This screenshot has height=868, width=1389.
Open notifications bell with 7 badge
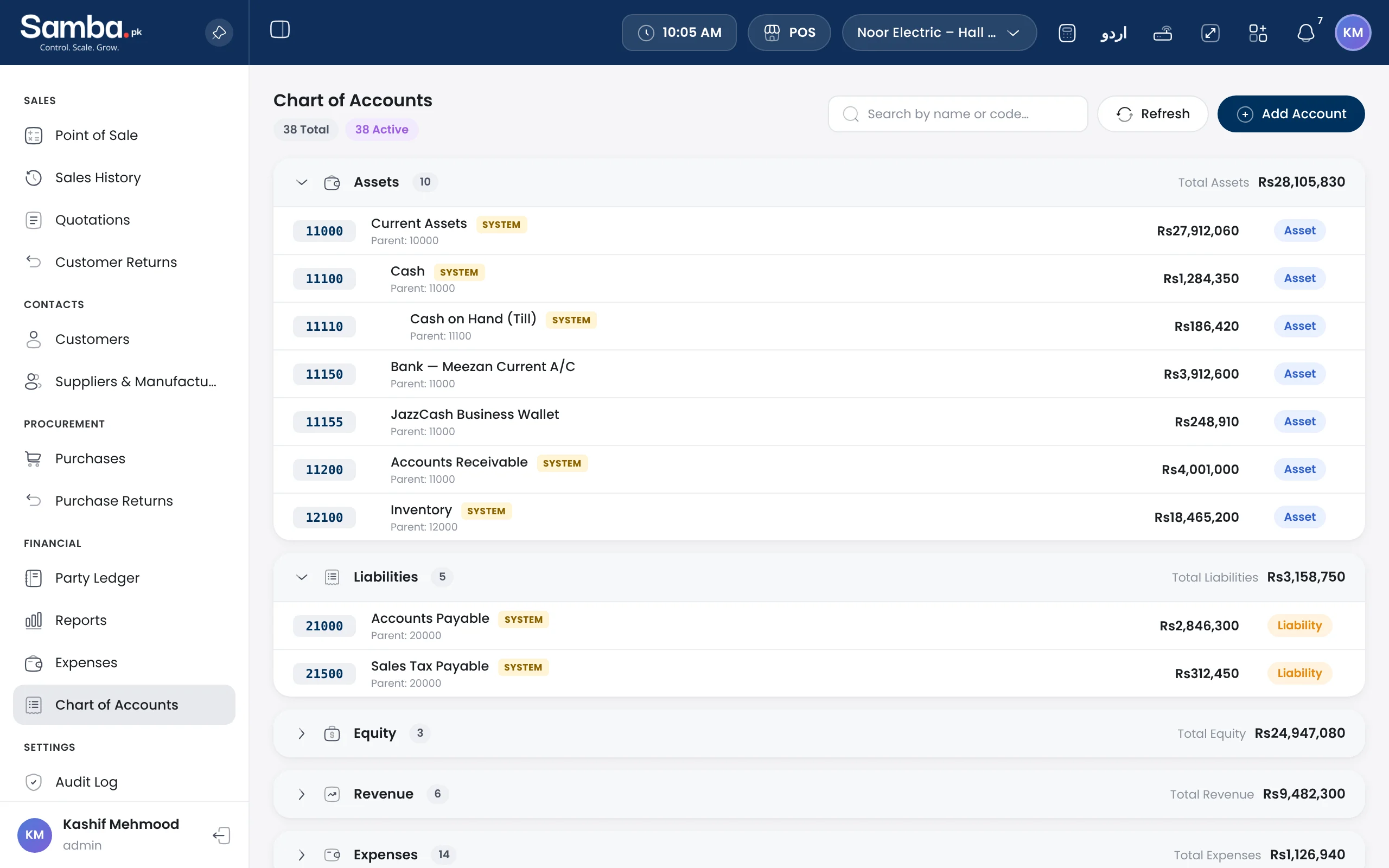(1306, 33)
